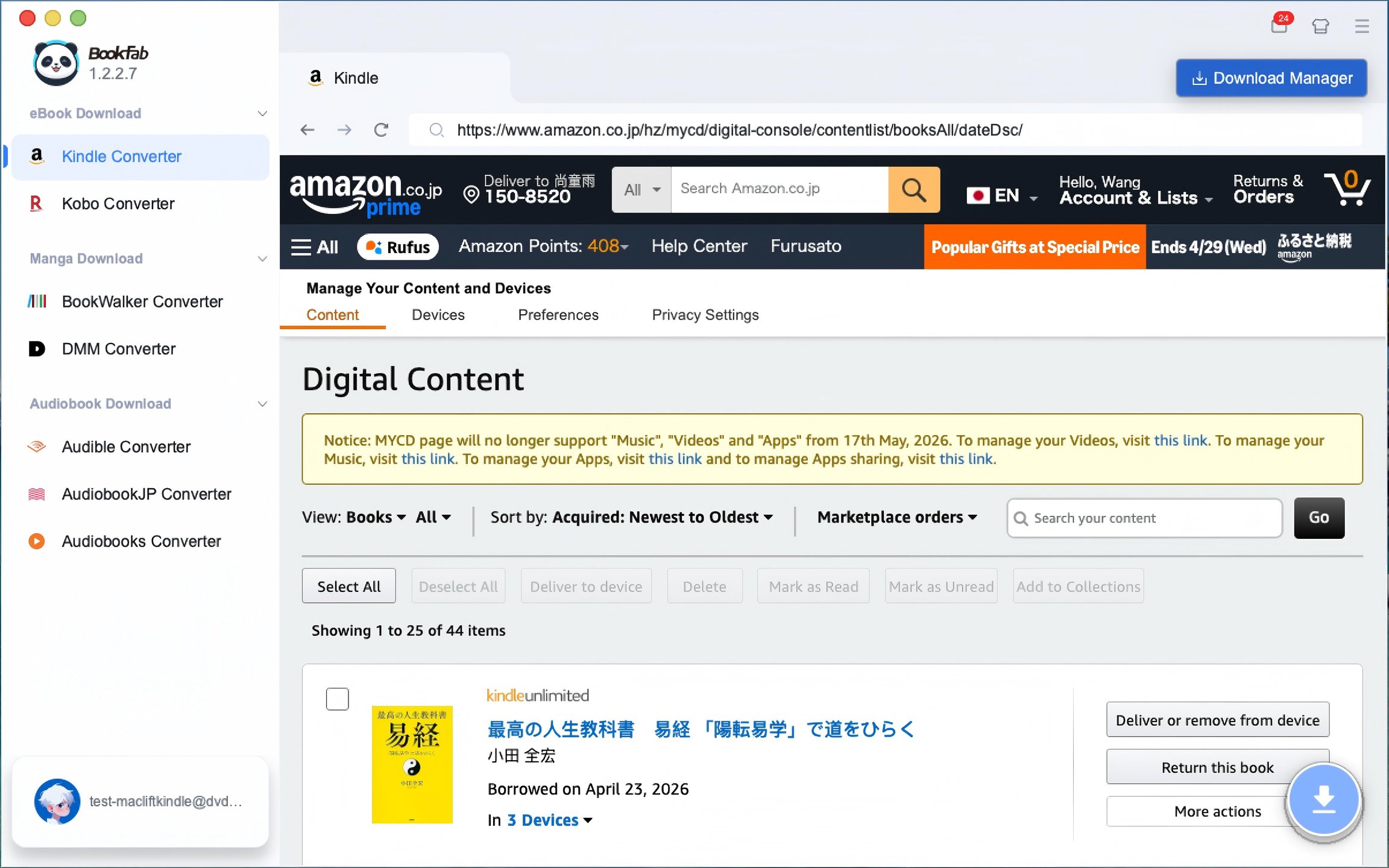Screen dimensions: 1389x868
Task: Collapse the eBook Download section
Action: [262, 113]
